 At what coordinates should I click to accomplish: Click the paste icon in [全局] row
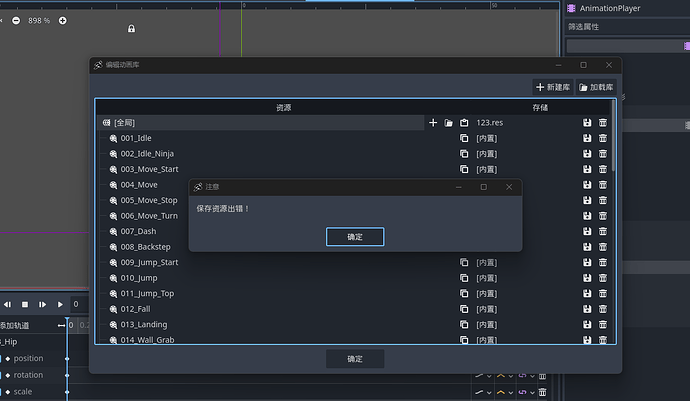464,122
